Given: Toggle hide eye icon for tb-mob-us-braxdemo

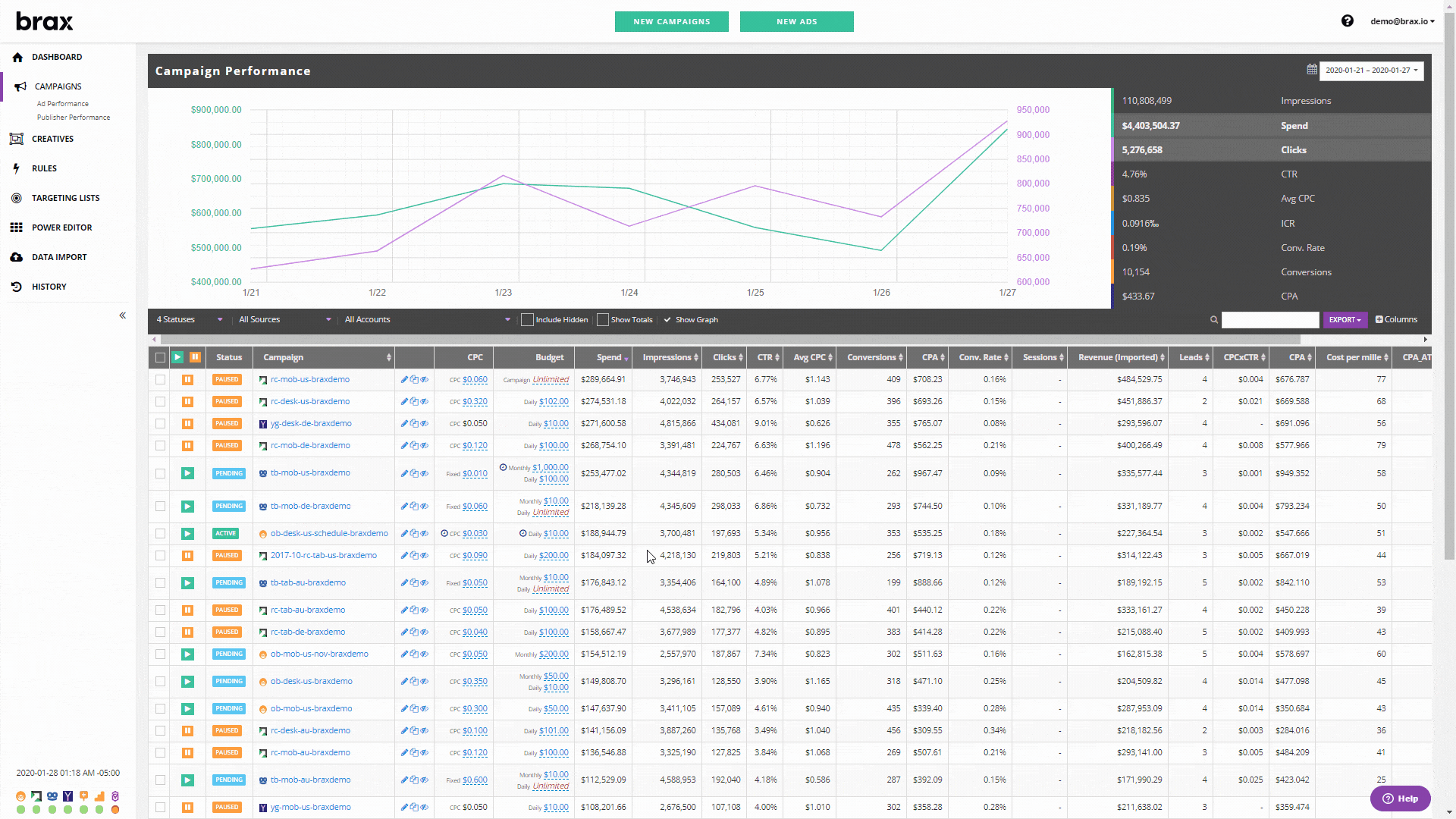Looking at the screenshot, I should [x=425, y=473].
